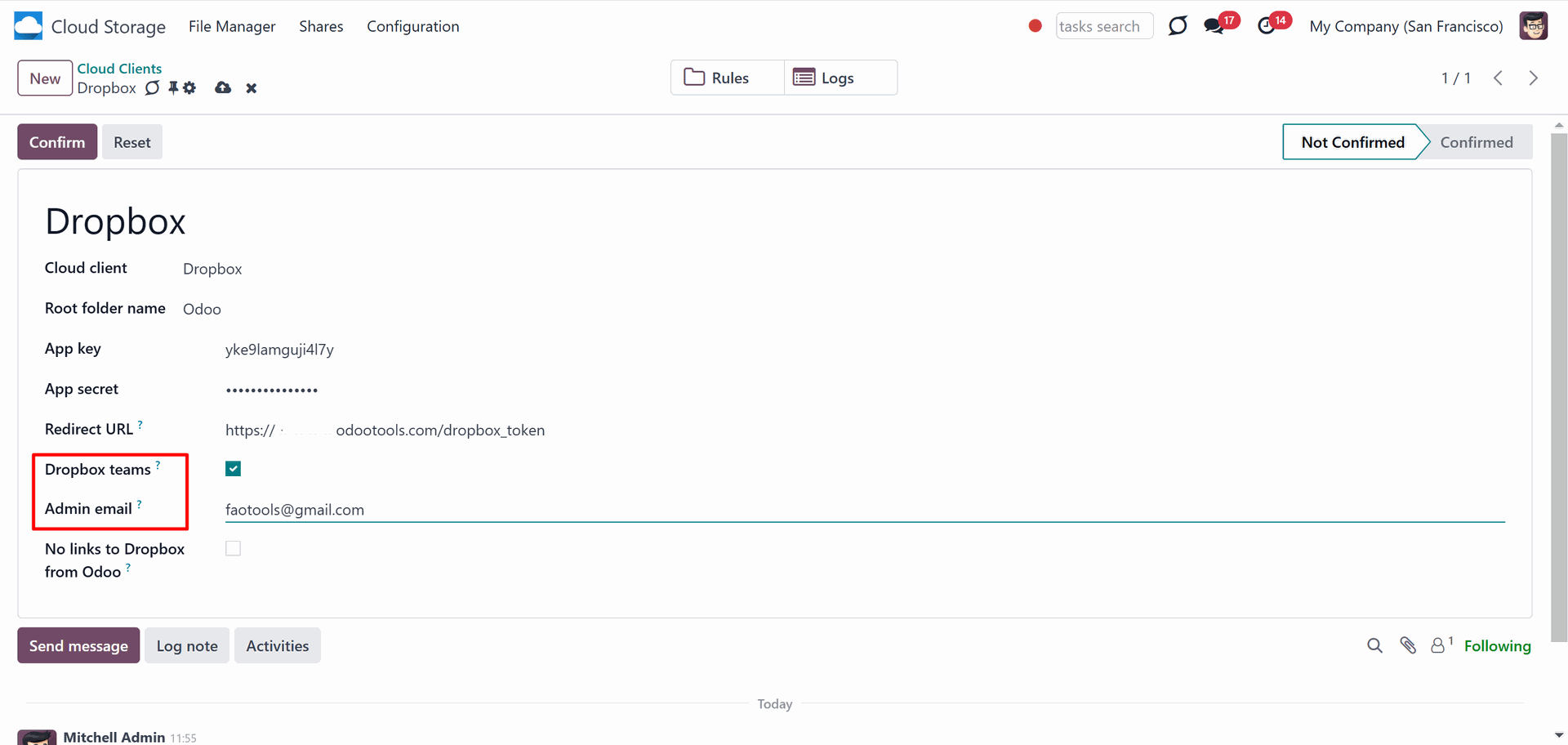1568x745 pixels.
Task: Open the Shares menu
Action: pos(321,26)
